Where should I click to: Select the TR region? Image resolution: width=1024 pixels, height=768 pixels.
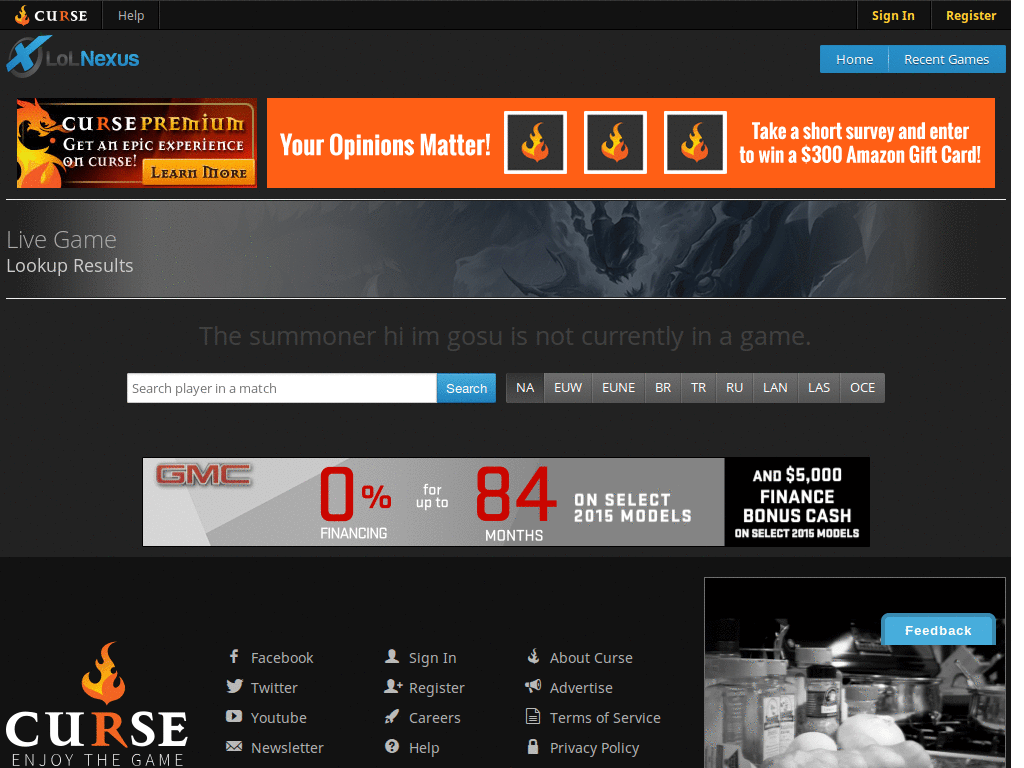click(x=698, y=388)
